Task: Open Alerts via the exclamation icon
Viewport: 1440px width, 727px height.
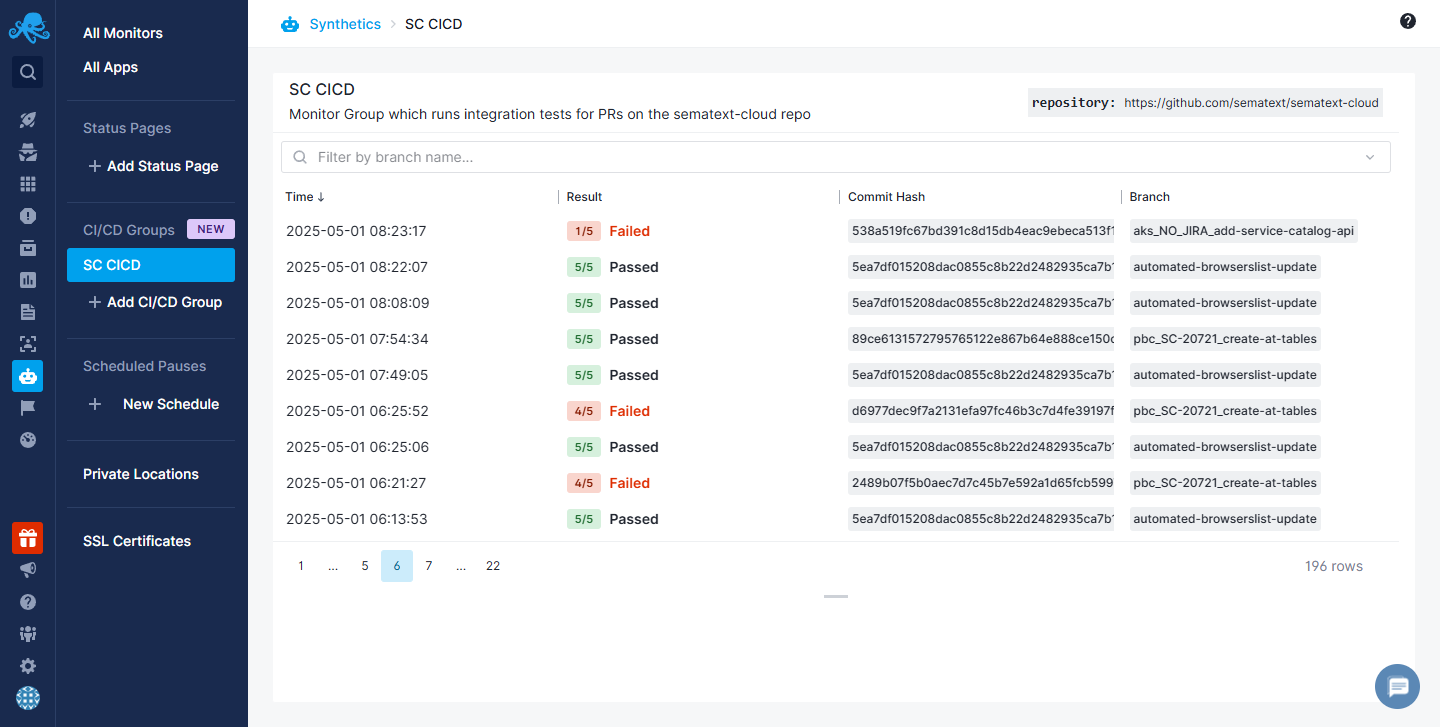Action: (x=27, y=215)
